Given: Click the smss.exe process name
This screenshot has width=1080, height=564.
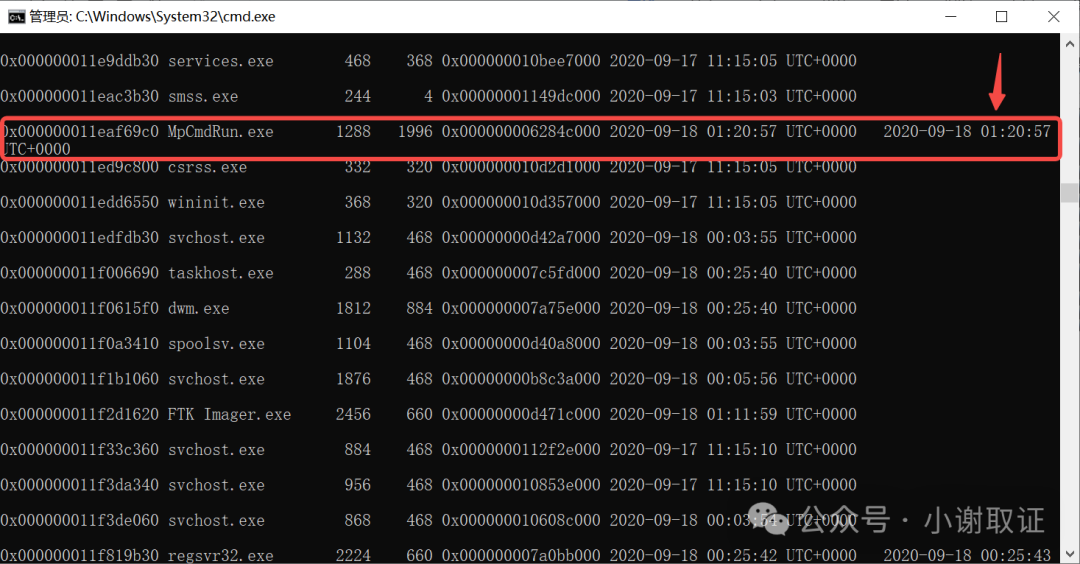Looking at the screenshot, I should [202, 96].
